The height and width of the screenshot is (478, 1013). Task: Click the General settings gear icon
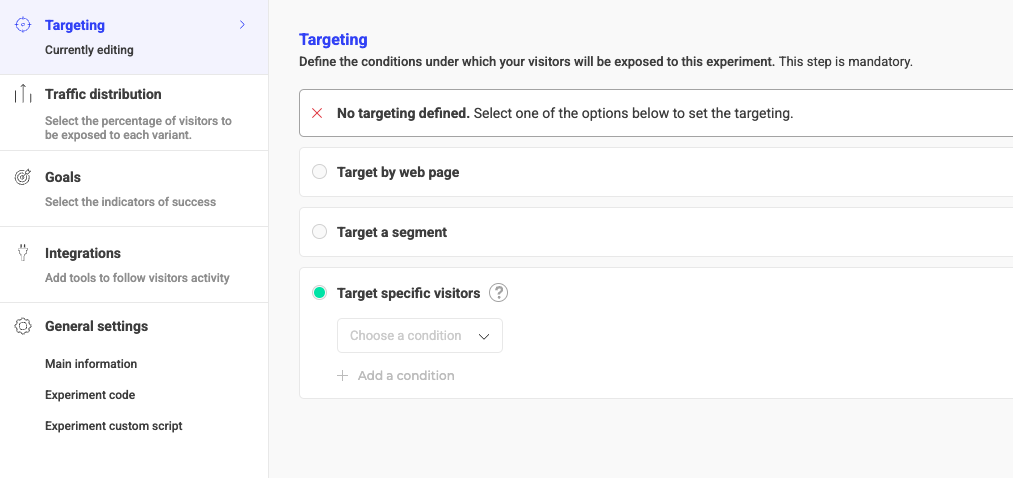click(x=22, y=326)
